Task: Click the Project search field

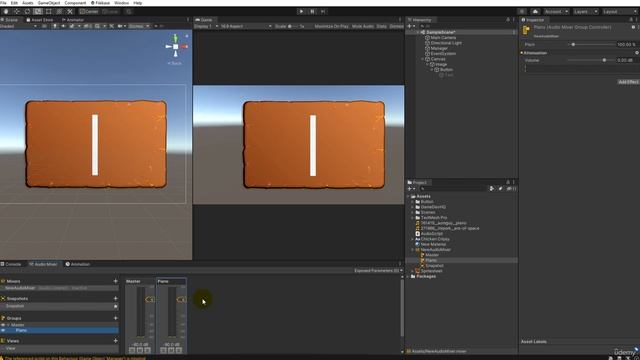Action: (453, 189)
